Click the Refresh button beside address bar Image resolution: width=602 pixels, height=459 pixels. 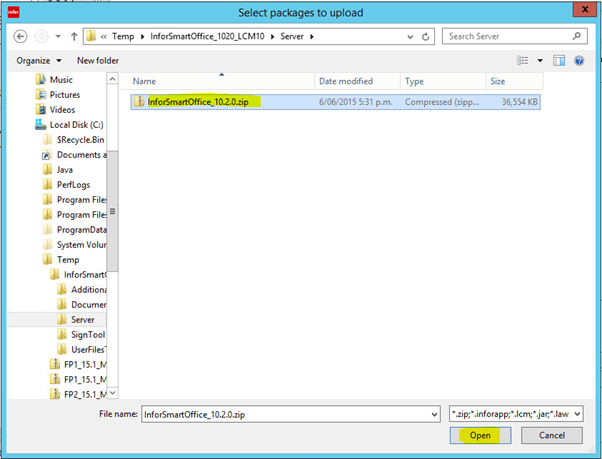point(427,36)
